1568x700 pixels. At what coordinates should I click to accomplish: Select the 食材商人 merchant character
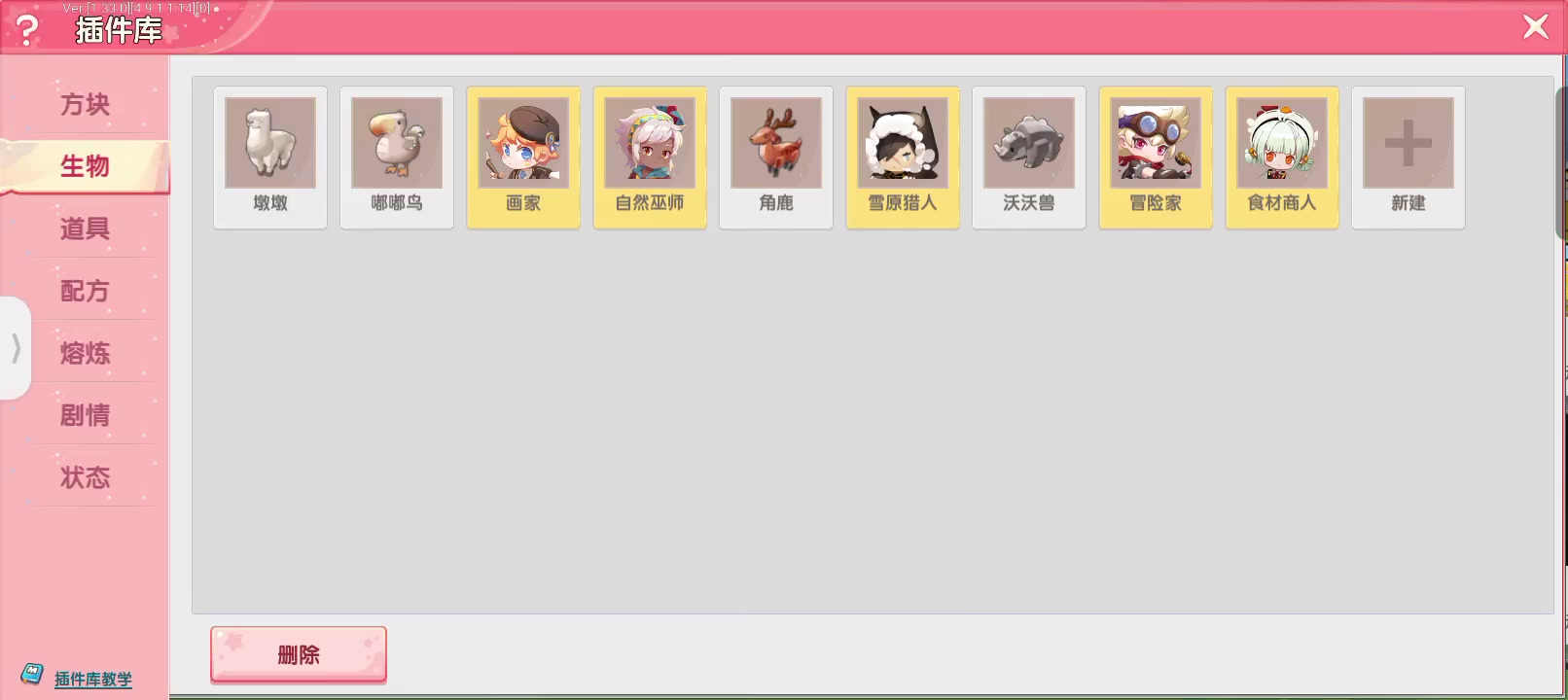(1282, 157)
